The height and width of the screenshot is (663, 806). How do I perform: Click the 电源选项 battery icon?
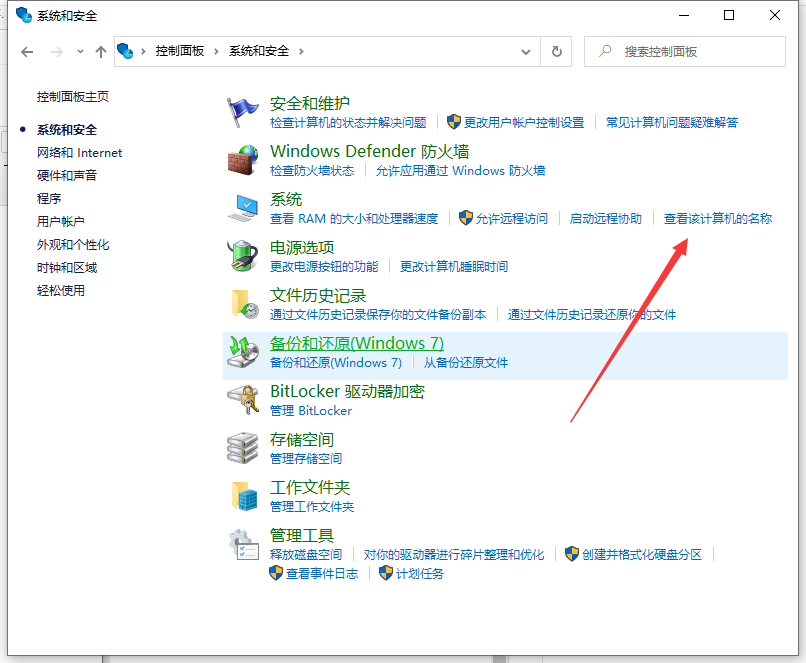(241, 255)
